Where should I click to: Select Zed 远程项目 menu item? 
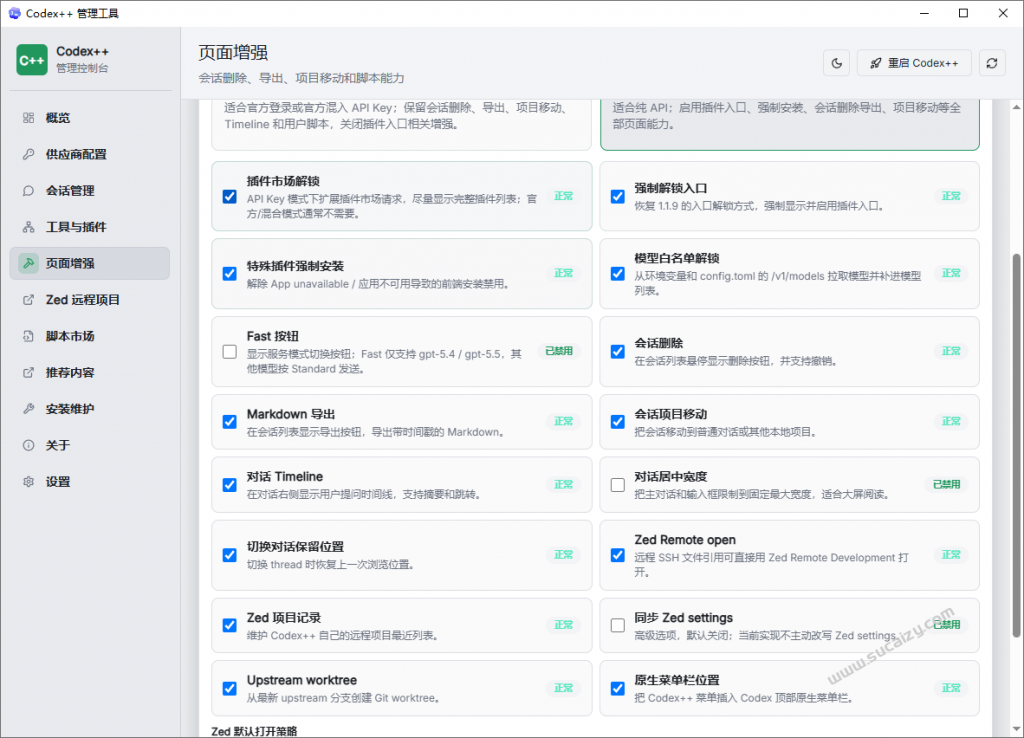pos(90,300)
